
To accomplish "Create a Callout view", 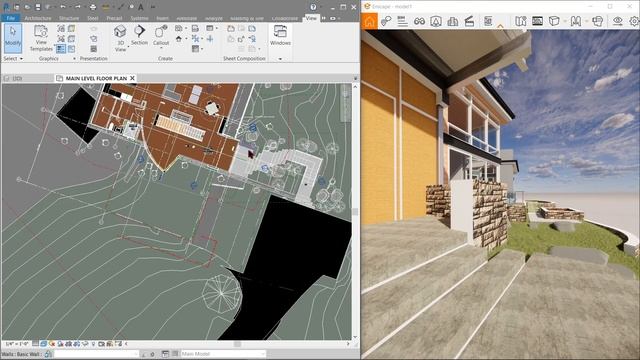I will click(x=161, y=36).
